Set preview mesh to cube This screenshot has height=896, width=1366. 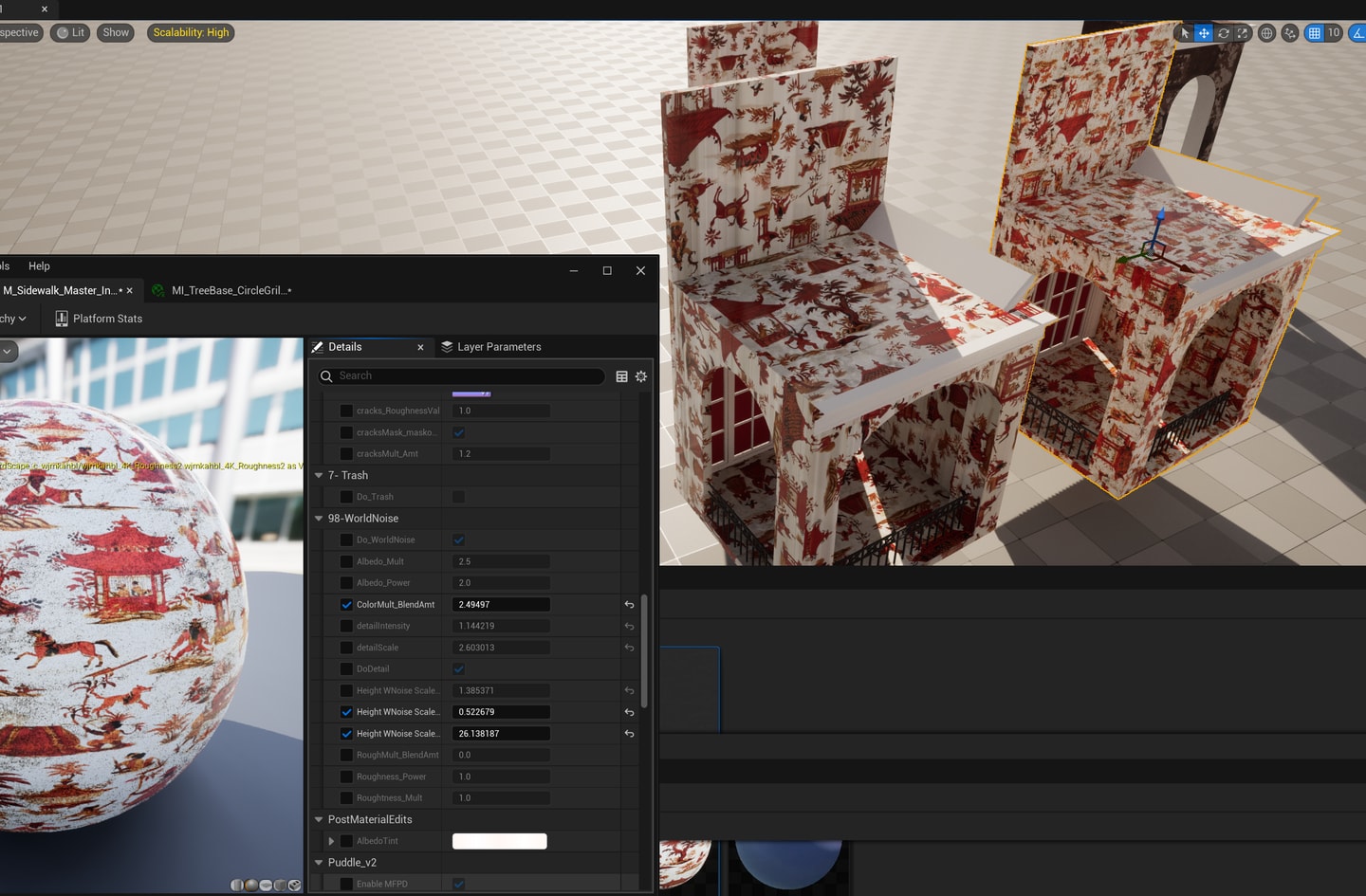pyautogui.click(x=280, y=885)
